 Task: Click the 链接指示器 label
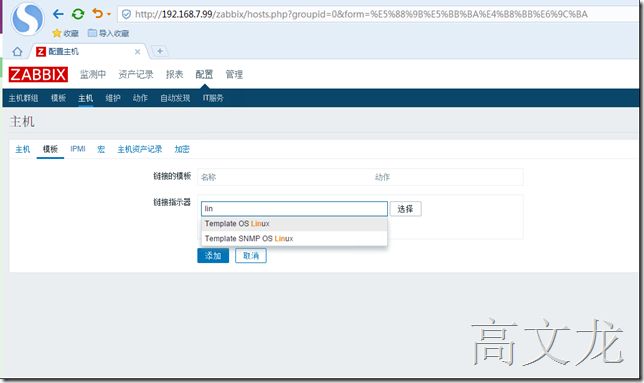point(172,202)
